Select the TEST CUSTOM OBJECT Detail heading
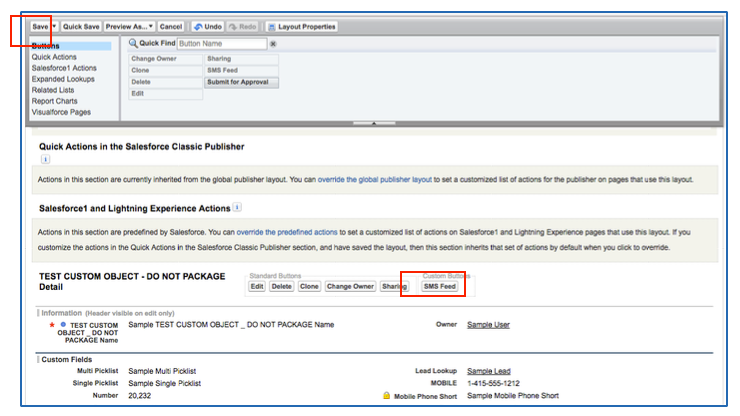Image resolution: width=740 pixels, height=416 pixels. click(132, 282)
